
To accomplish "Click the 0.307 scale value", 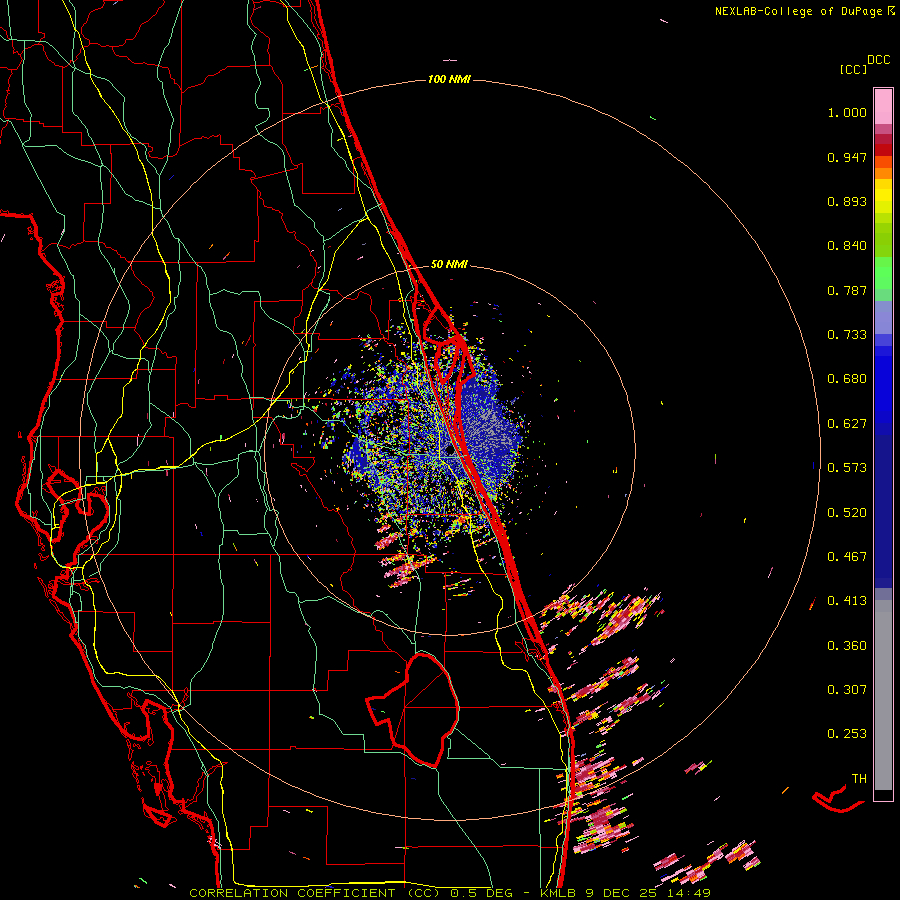I will 847,690.
